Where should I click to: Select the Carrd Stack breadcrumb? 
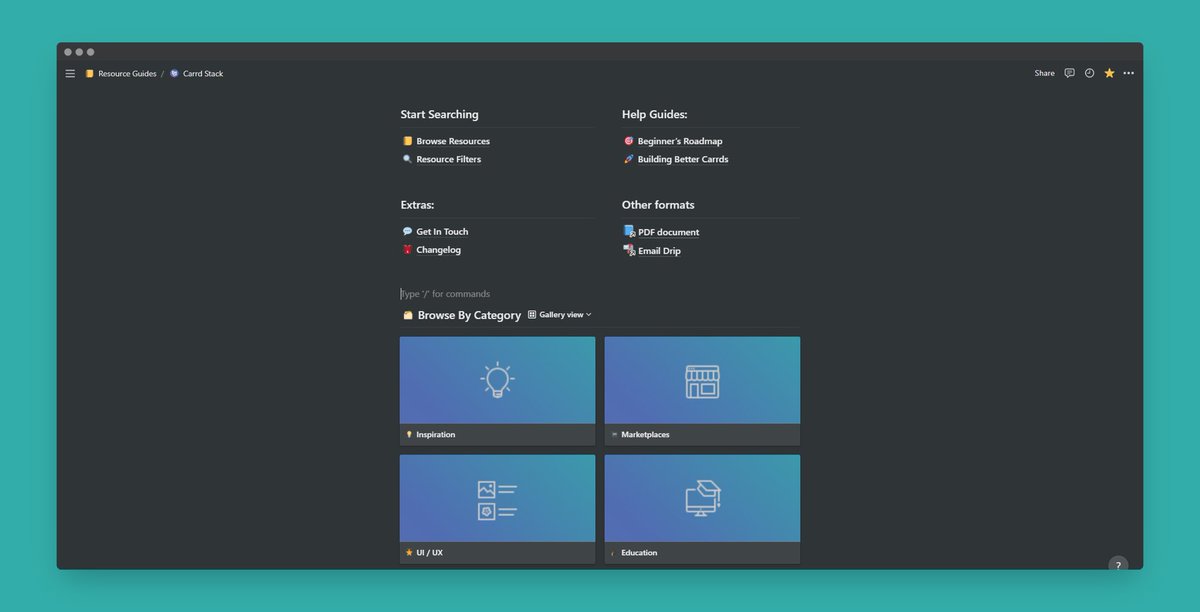click(203, 74)
